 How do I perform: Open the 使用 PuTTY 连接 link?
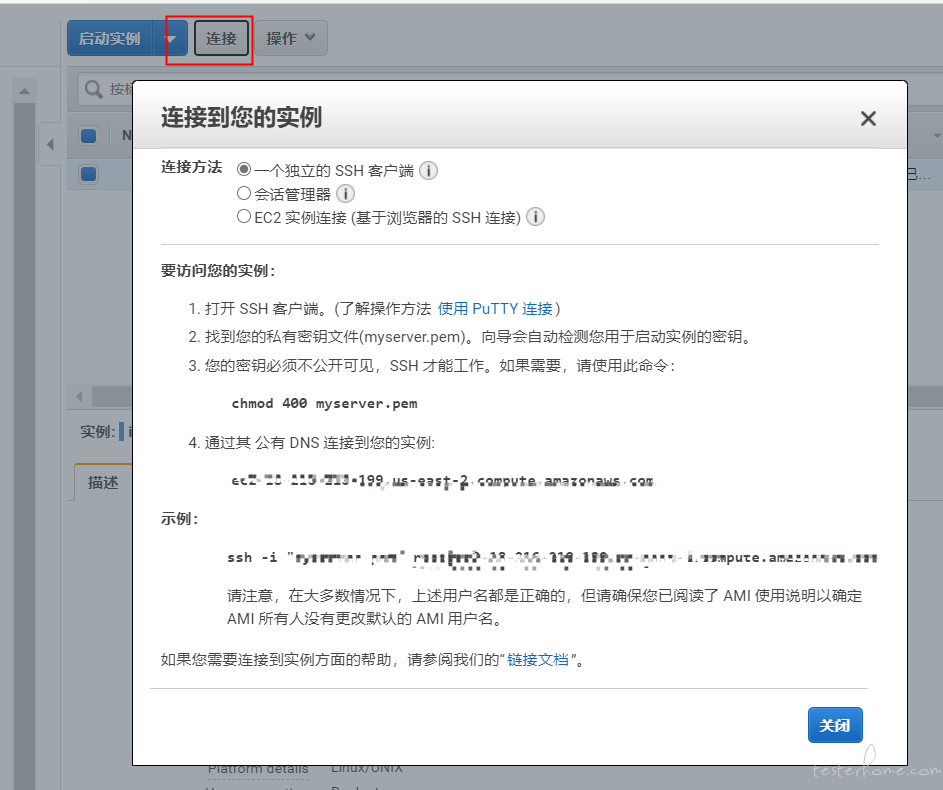495,308
